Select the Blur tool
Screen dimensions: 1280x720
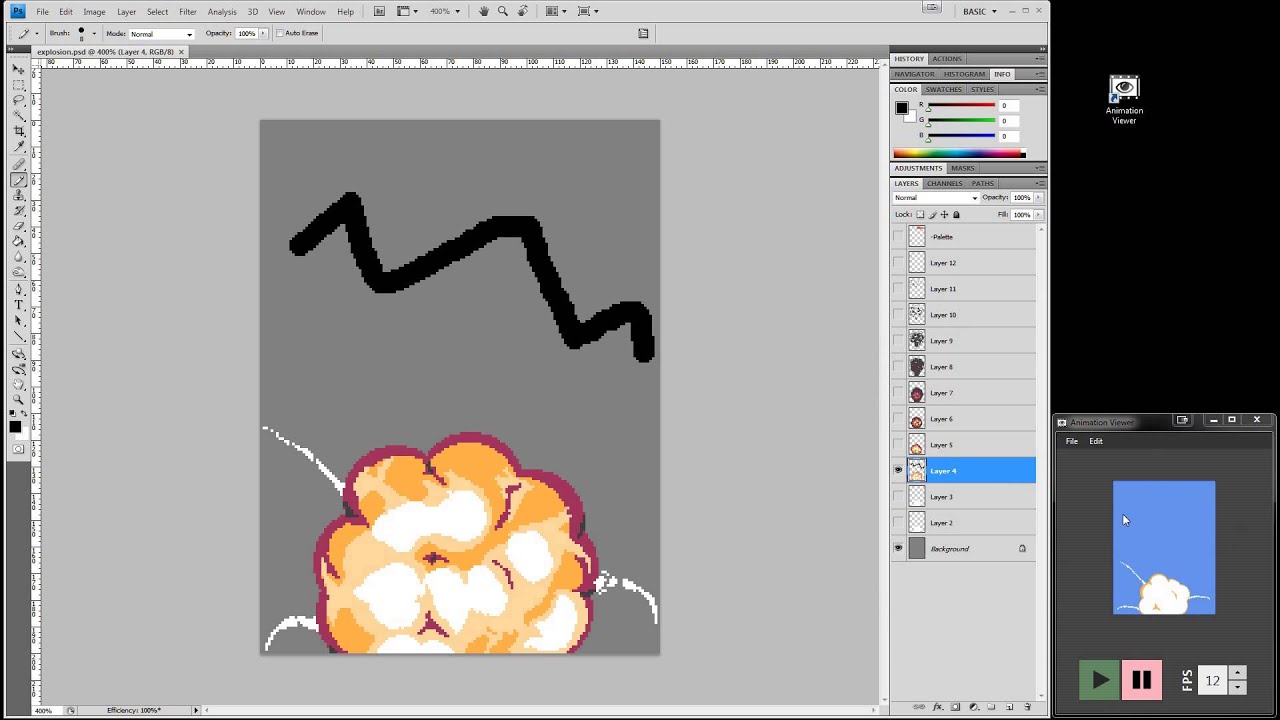pyautogui.click(x=19, y=257)
